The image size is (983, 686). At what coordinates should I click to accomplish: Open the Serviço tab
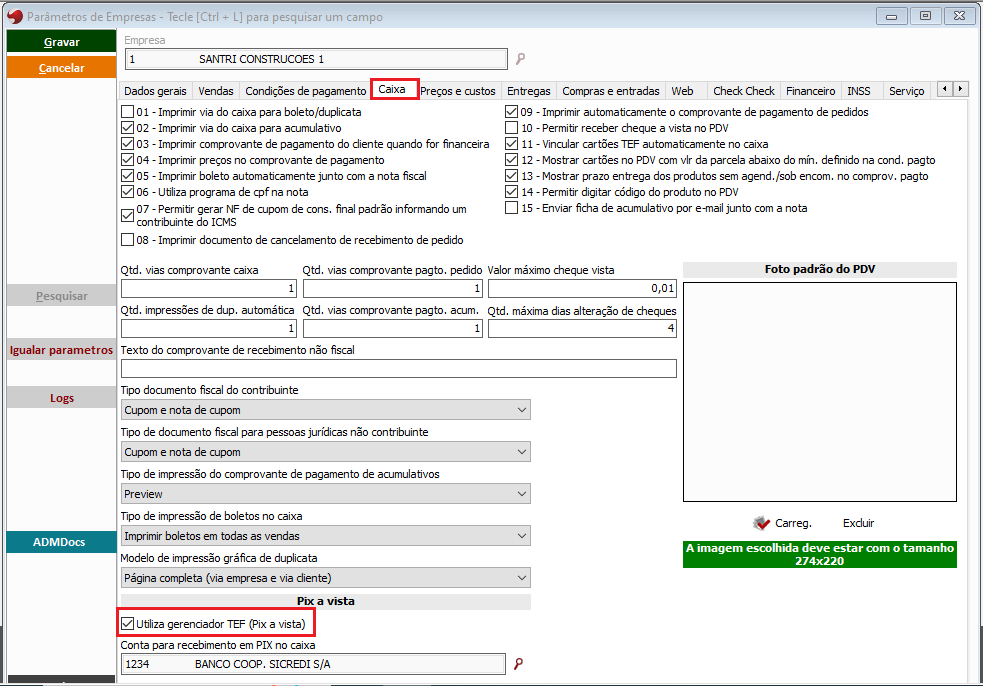(907, 91)
